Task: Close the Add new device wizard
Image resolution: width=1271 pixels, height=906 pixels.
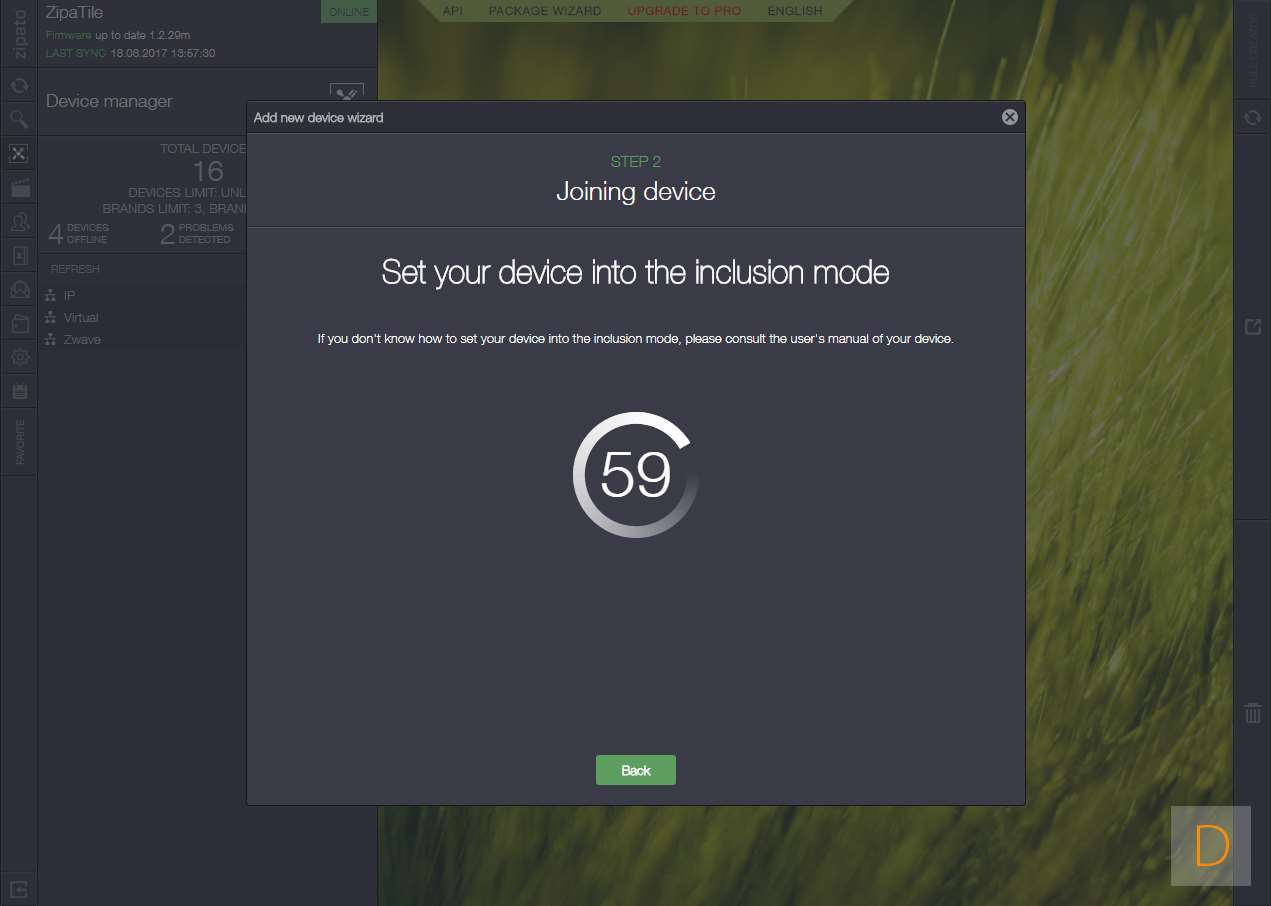Action: coord(1010,117)
